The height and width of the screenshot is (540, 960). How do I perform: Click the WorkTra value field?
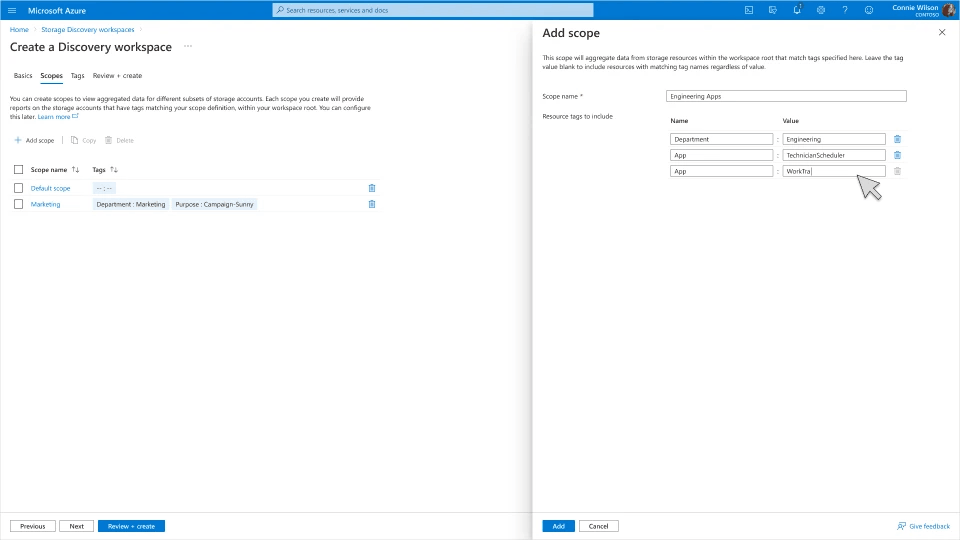click(834, 171)
